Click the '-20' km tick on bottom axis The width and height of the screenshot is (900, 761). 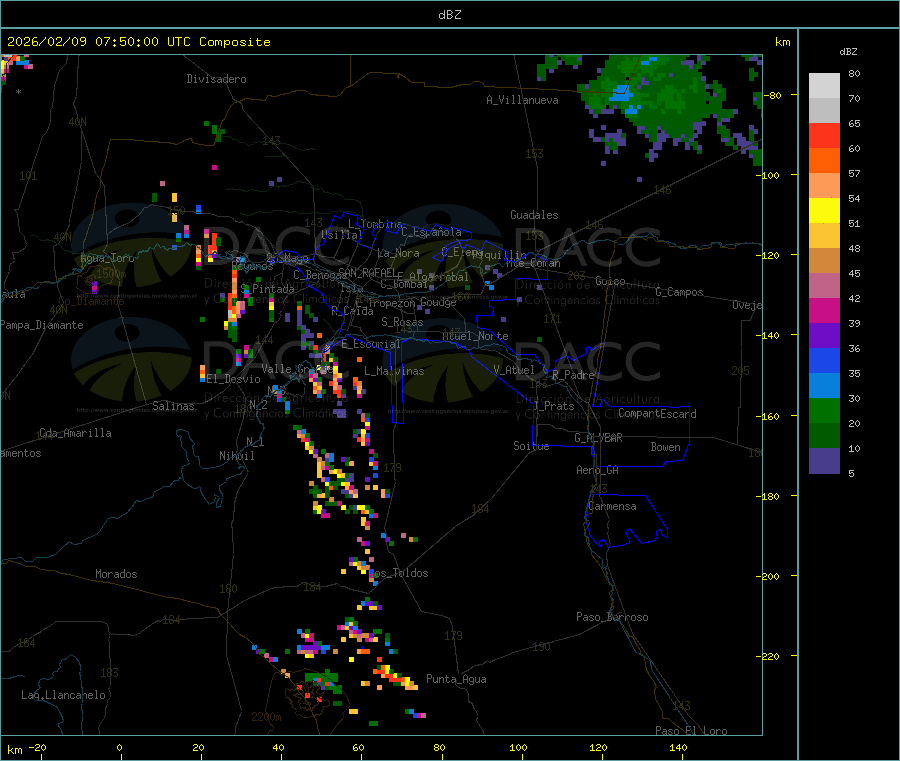coord(37,747)
